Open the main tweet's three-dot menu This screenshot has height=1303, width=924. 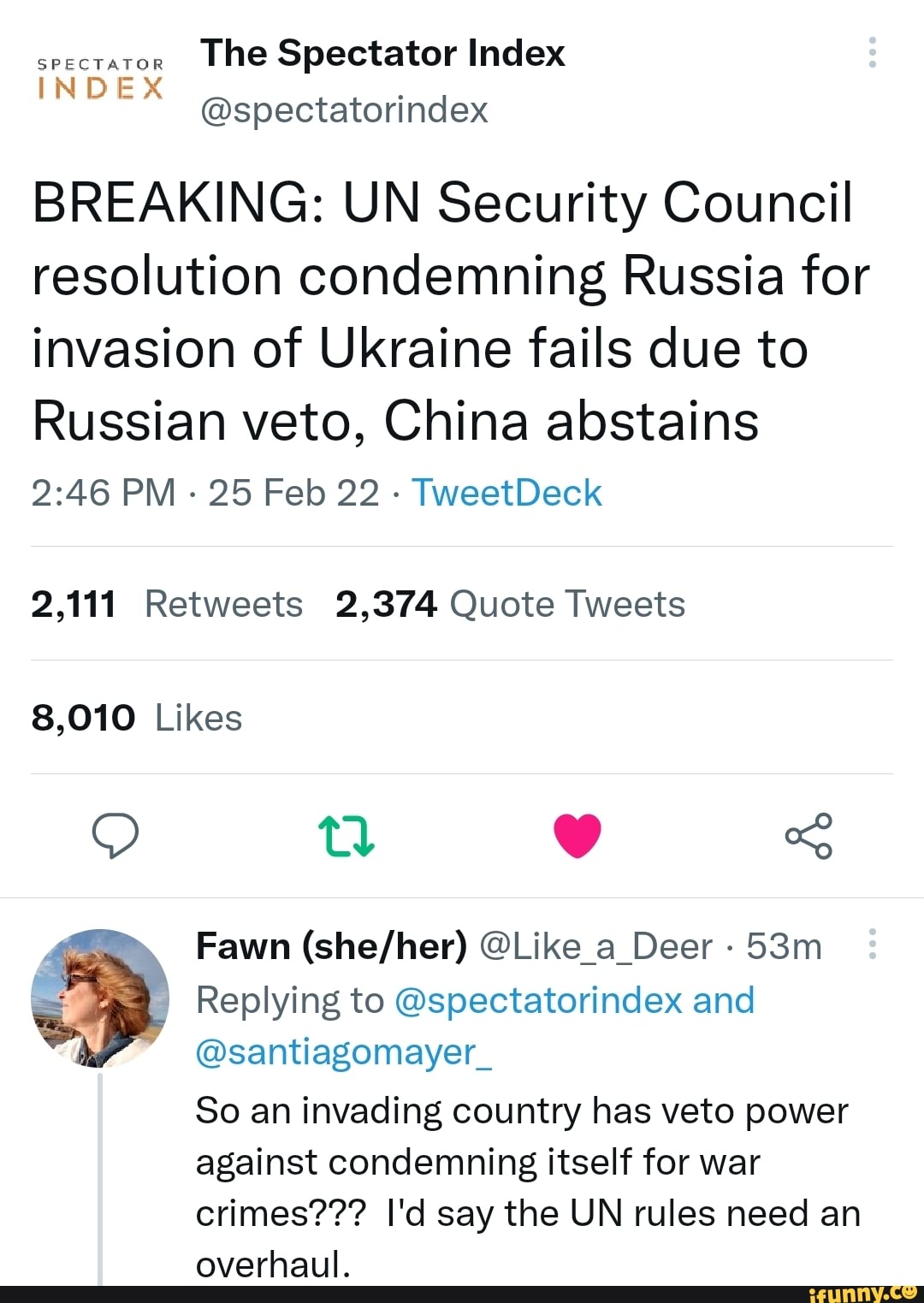(x=872, y=53)
